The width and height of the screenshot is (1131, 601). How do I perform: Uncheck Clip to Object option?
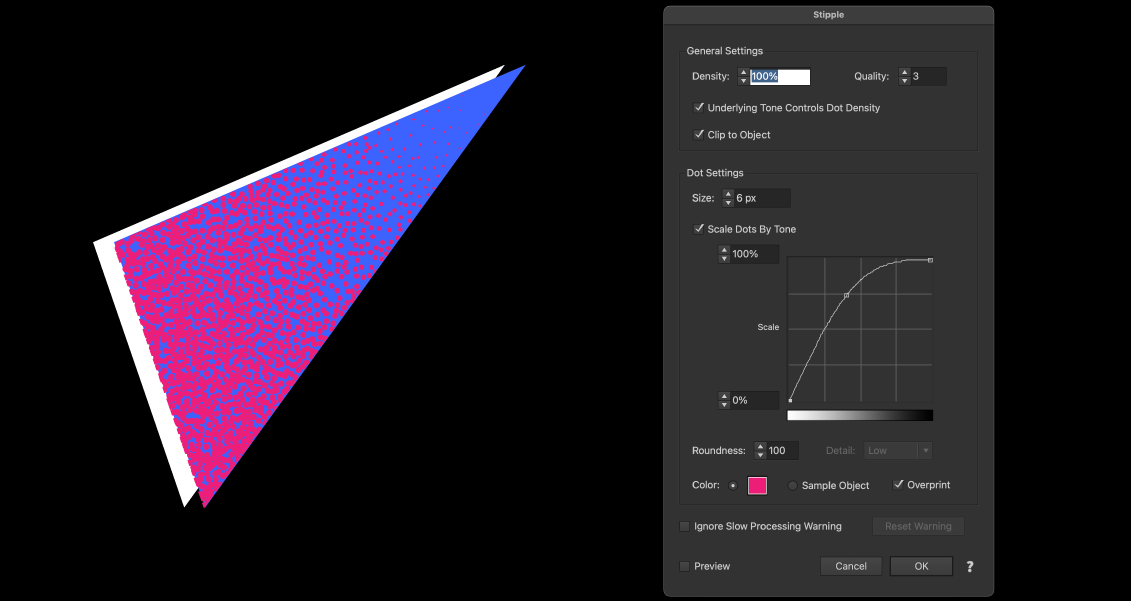click(x=699, y=135)
